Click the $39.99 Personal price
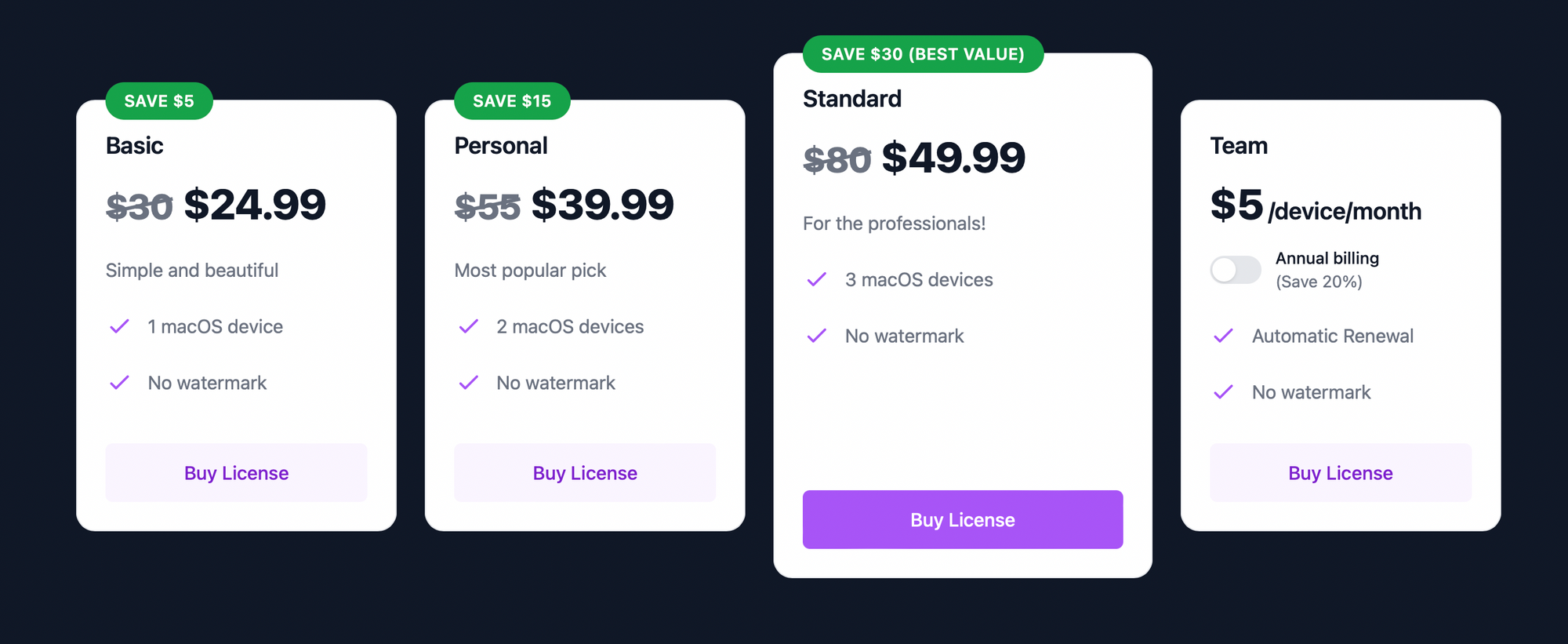This screenshot has width=1568, height=644. (x=602, y=205)
